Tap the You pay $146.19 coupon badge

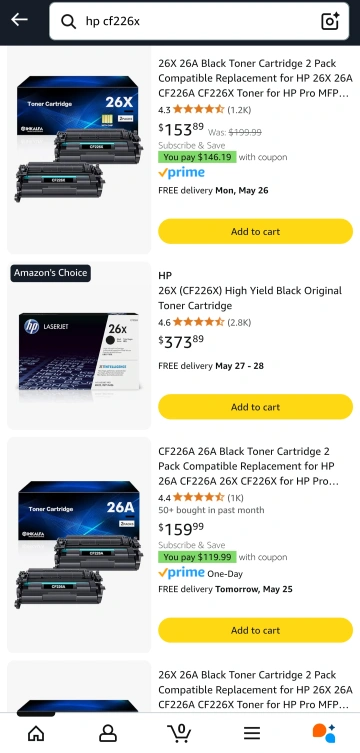[x=197, y=157]
